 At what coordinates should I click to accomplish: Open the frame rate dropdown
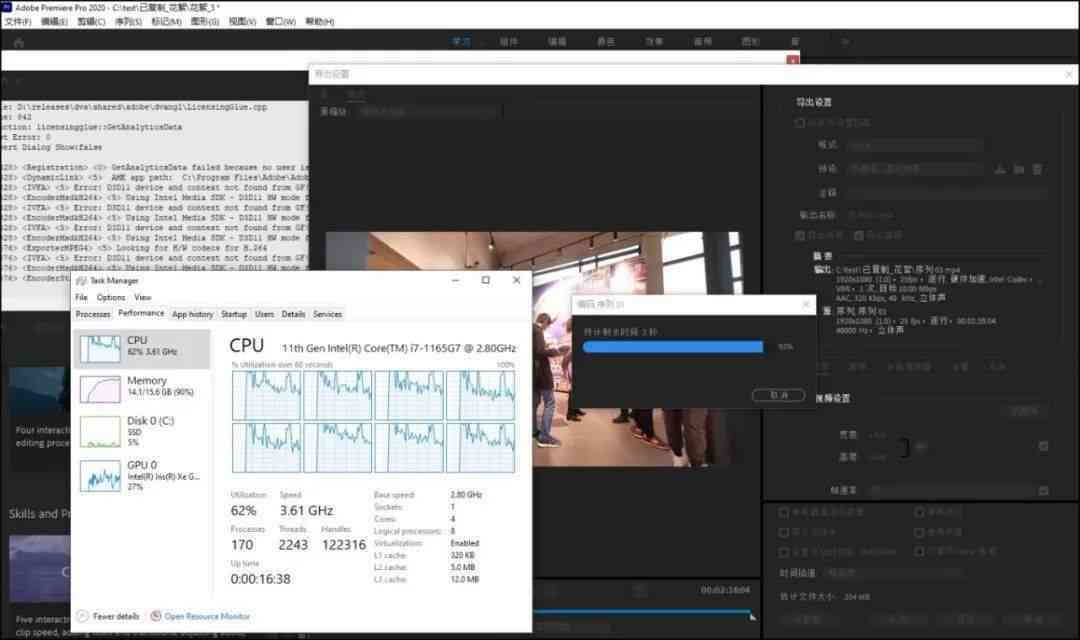click(x=951, y=491)
